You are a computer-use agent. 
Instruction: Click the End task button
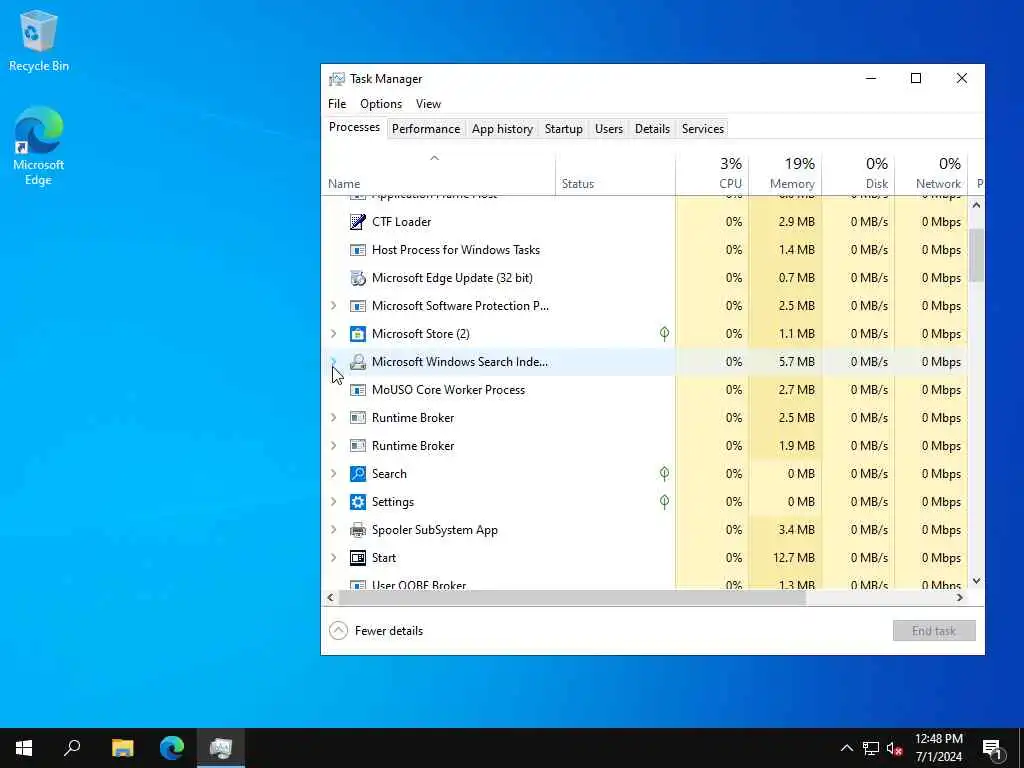pyautogui.click(x=934, y=631)
